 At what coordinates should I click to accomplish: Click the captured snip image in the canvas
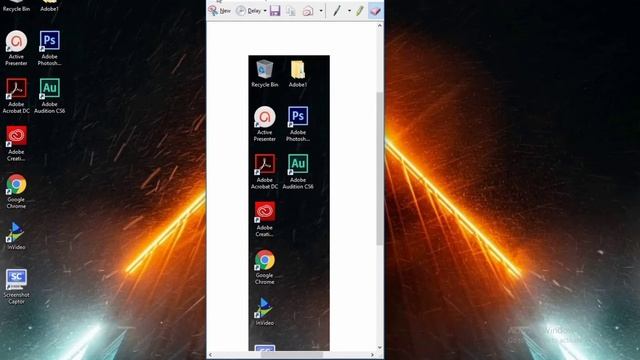289,203
